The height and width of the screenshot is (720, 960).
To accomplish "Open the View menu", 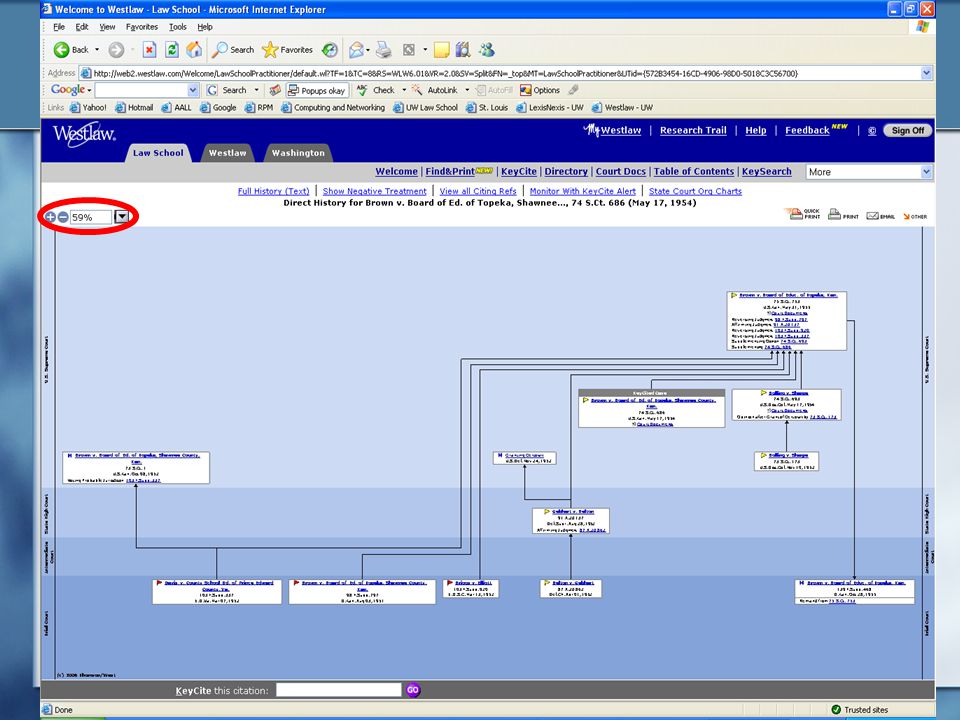I will 107,27.
